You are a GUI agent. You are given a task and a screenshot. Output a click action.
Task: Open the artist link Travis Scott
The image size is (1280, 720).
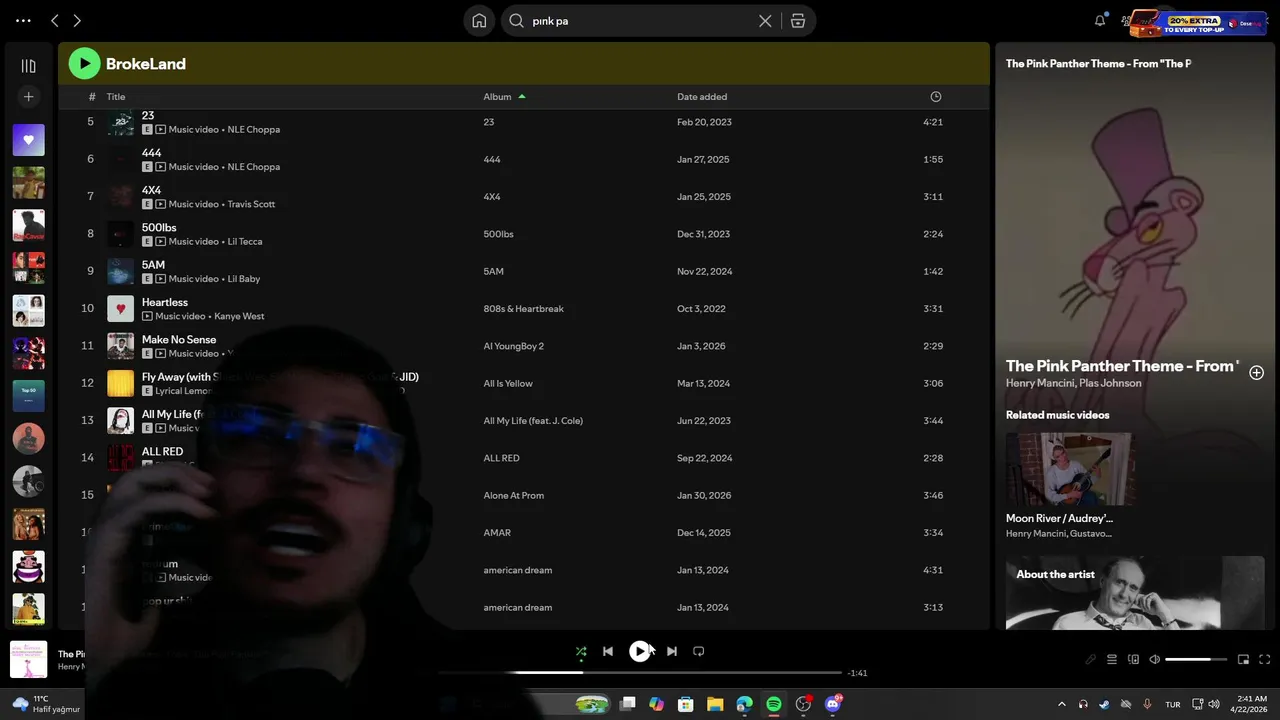[x=251, y=204]
